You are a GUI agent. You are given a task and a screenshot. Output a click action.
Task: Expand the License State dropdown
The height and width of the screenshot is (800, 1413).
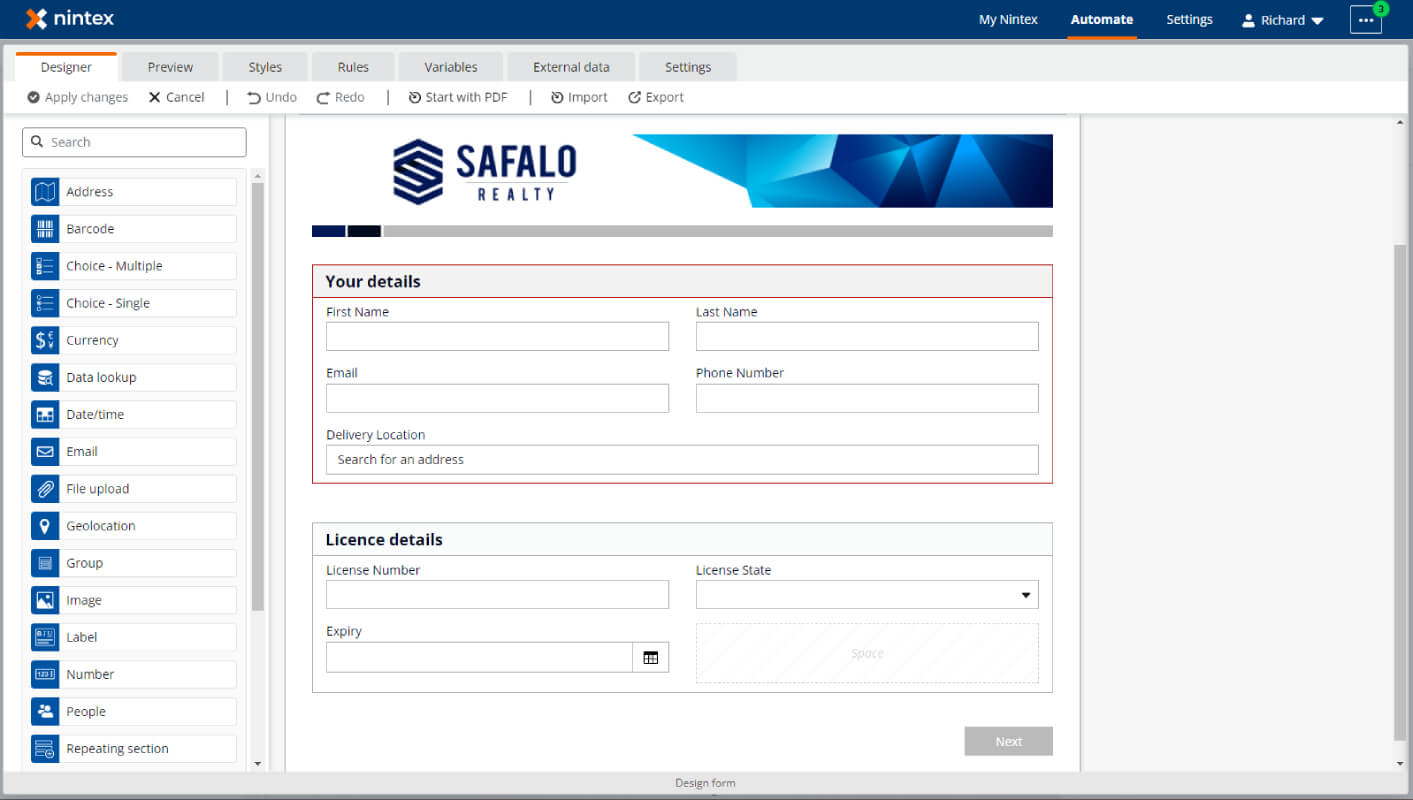[867, 595]
